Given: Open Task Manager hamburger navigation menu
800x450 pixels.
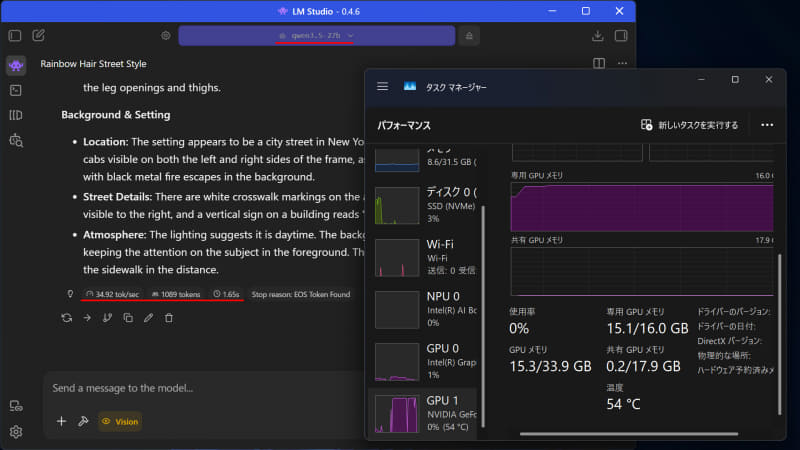Looking at the screenshot, I should tap(383, 87).
